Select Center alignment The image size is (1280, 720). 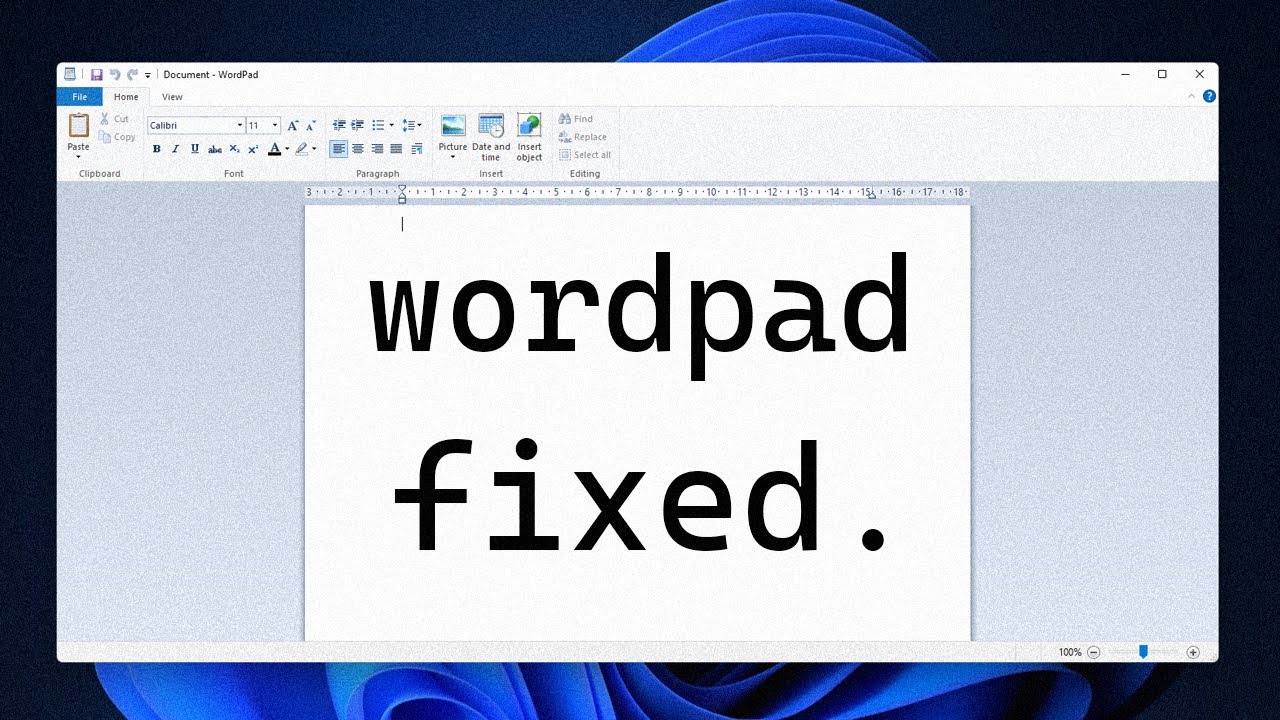tap(358, 149)
